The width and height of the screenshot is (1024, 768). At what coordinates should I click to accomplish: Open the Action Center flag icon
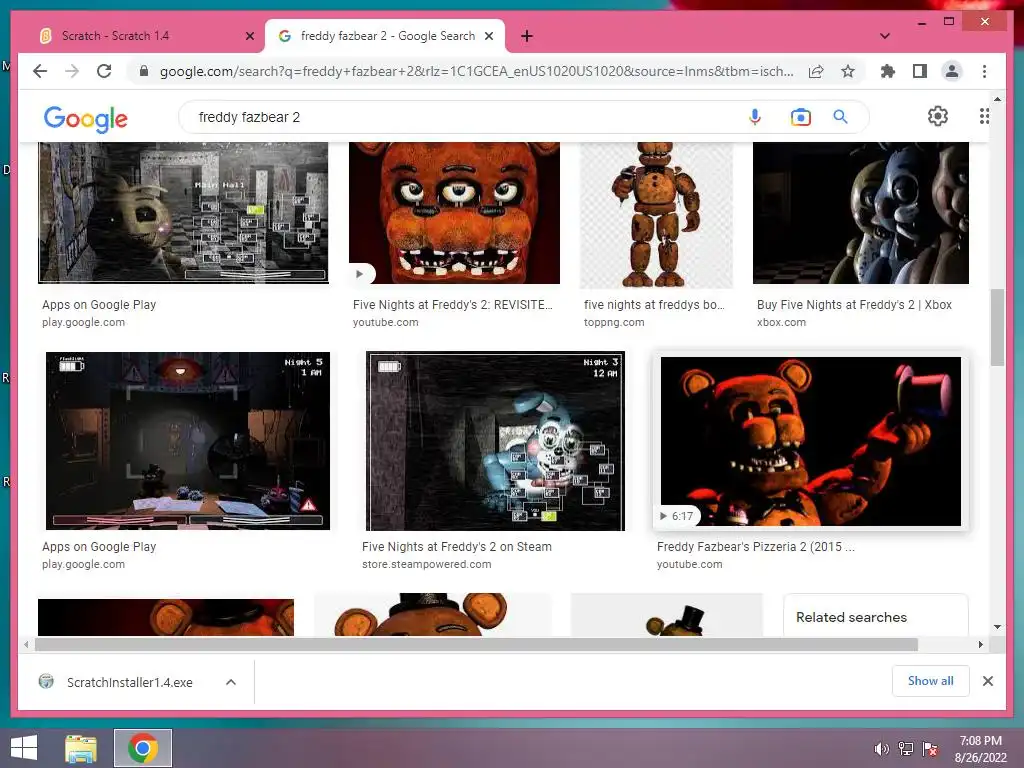tap(930, 749)
